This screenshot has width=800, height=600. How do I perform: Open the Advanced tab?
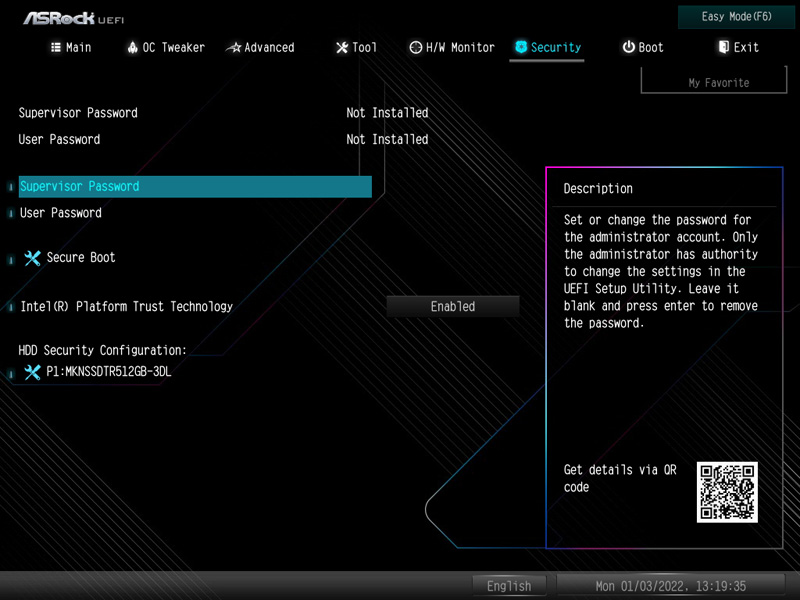click(x=260, y=47)
